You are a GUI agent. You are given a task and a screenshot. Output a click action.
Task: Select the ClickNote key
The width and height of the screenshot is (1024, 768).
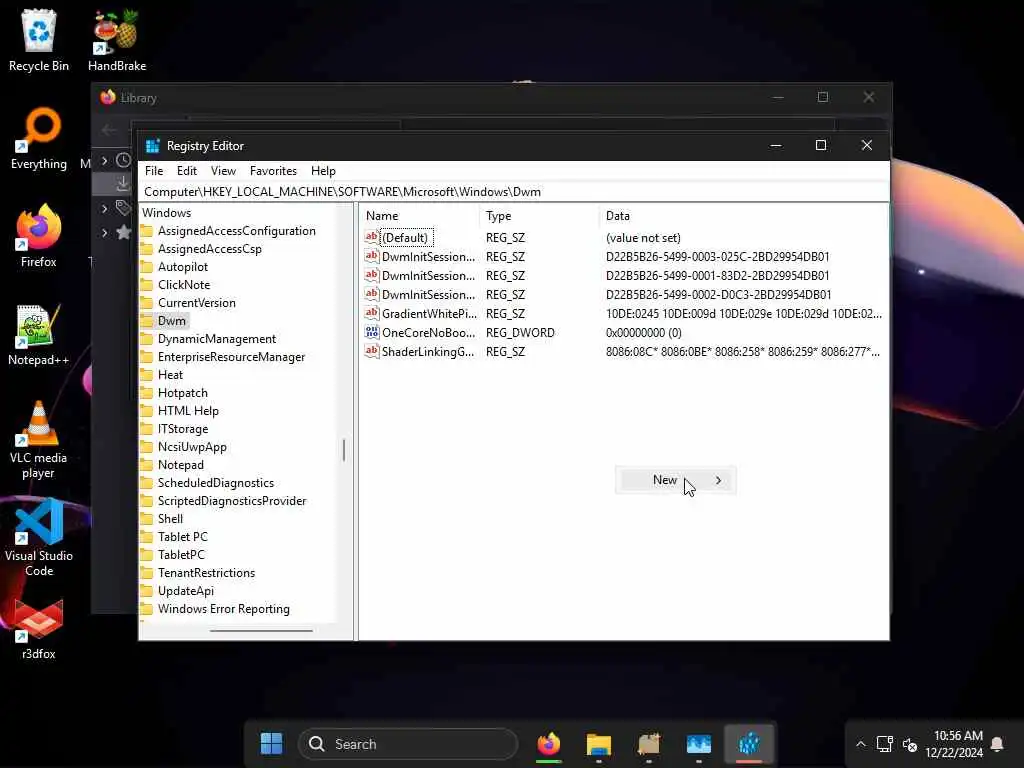pos(184,285)
